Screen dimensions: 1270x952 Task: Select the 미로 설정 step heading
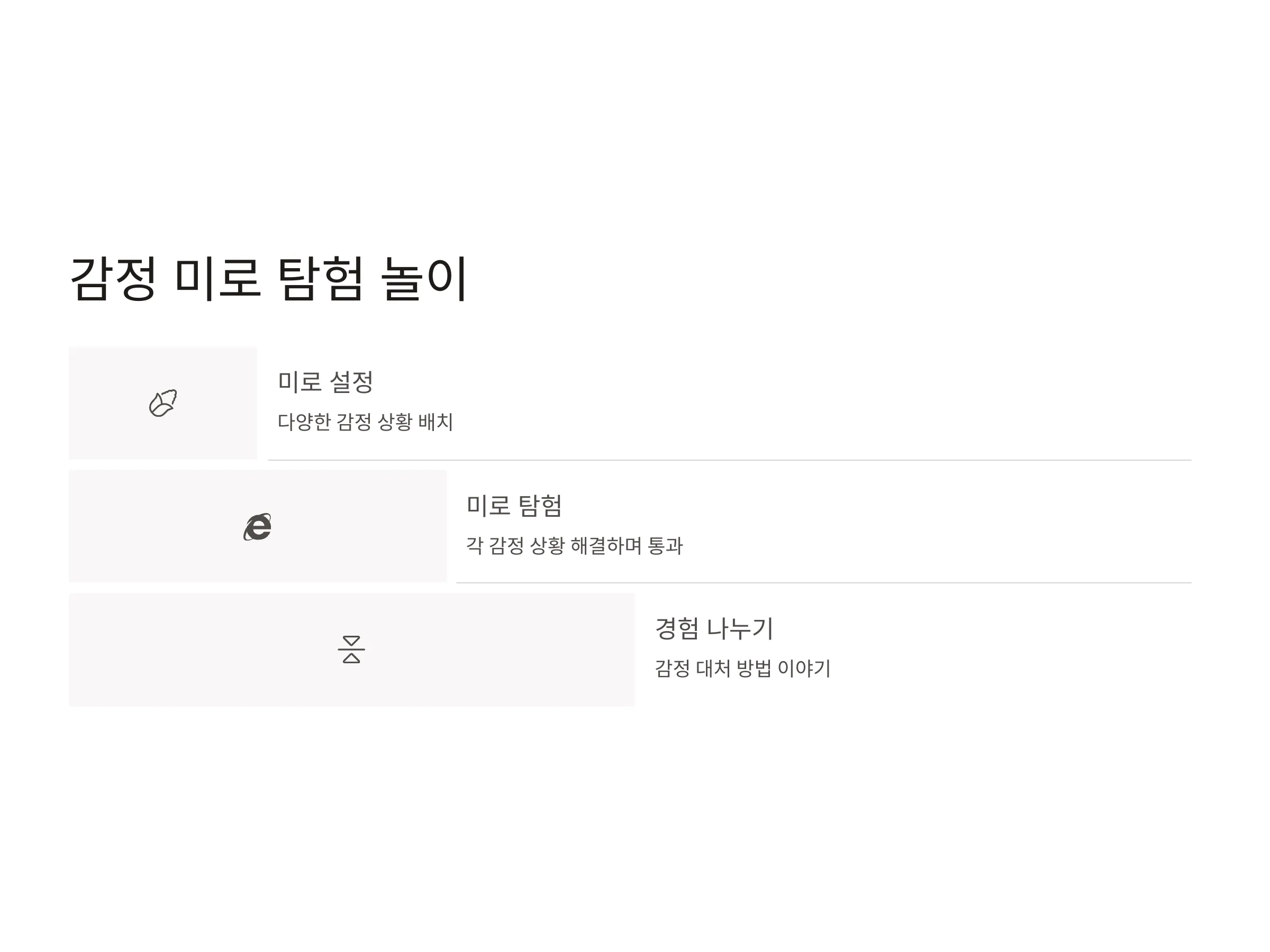coord(325,382)
